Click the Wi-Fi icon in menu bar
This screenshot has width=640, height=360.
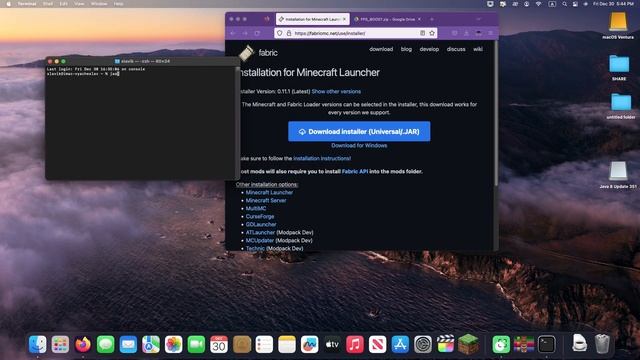coord(539,4)
